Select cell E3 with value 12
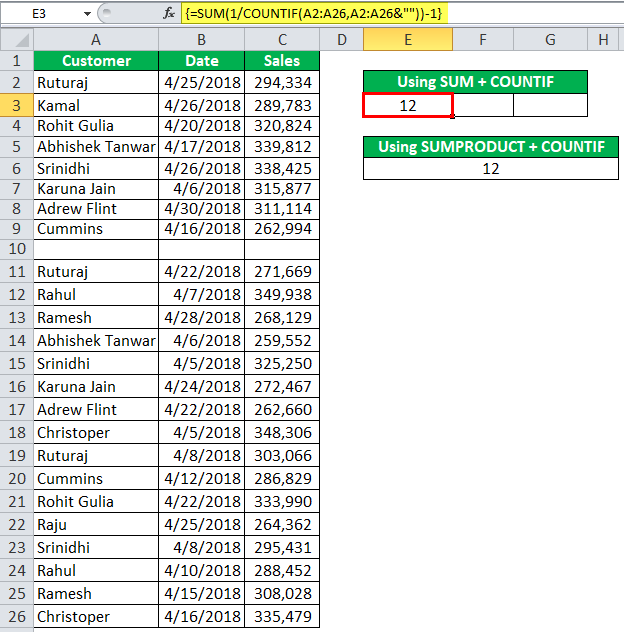This screenshot has width=624, height=632. (408, 106)
